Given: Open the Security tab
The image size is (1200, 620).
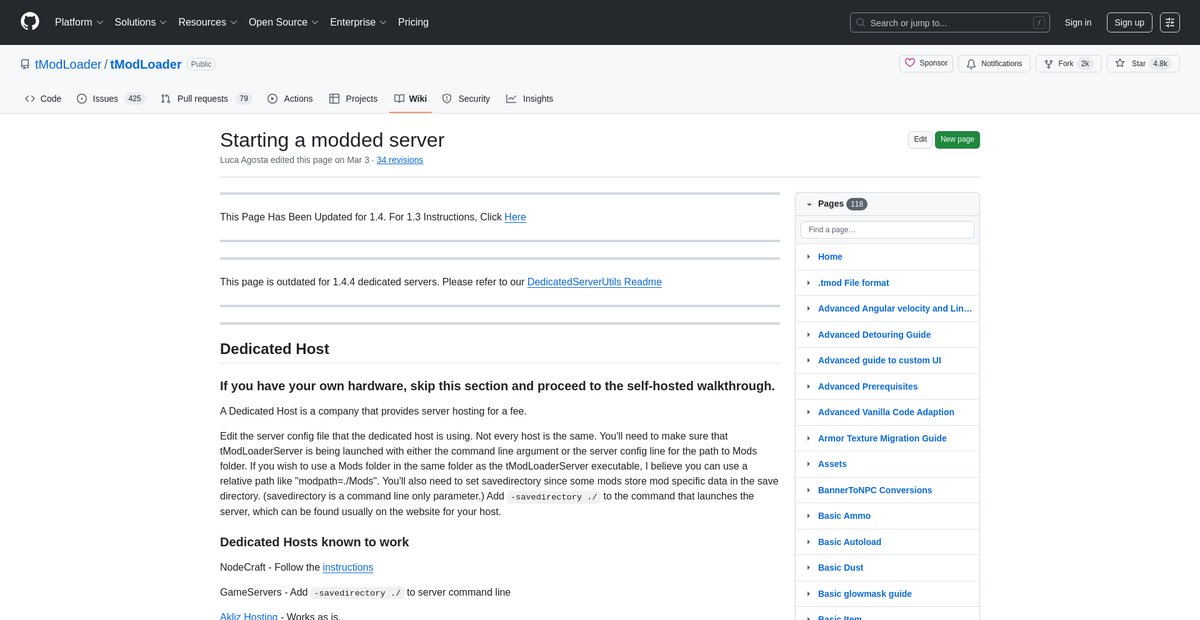Looking at the screenshot, I should (x=466, y=99).
